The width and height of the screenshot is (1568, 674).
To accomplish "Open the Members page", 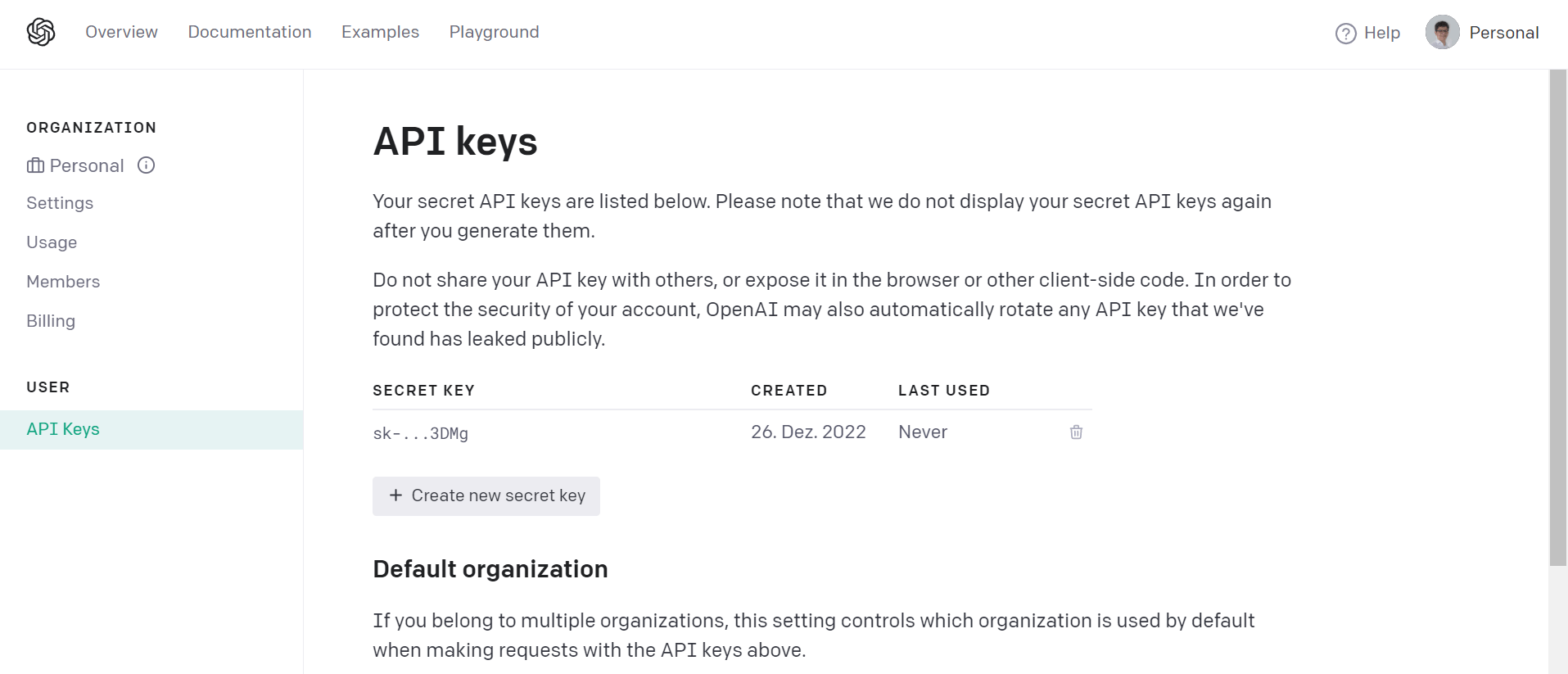I will (x=63, y=281).
